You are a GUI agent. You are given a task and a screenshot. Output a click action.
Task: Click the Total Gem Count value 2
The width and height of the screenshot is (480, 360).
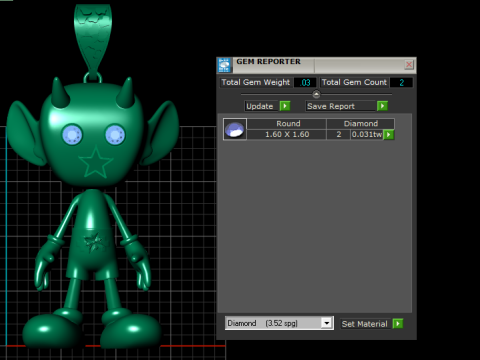[401, 82]
